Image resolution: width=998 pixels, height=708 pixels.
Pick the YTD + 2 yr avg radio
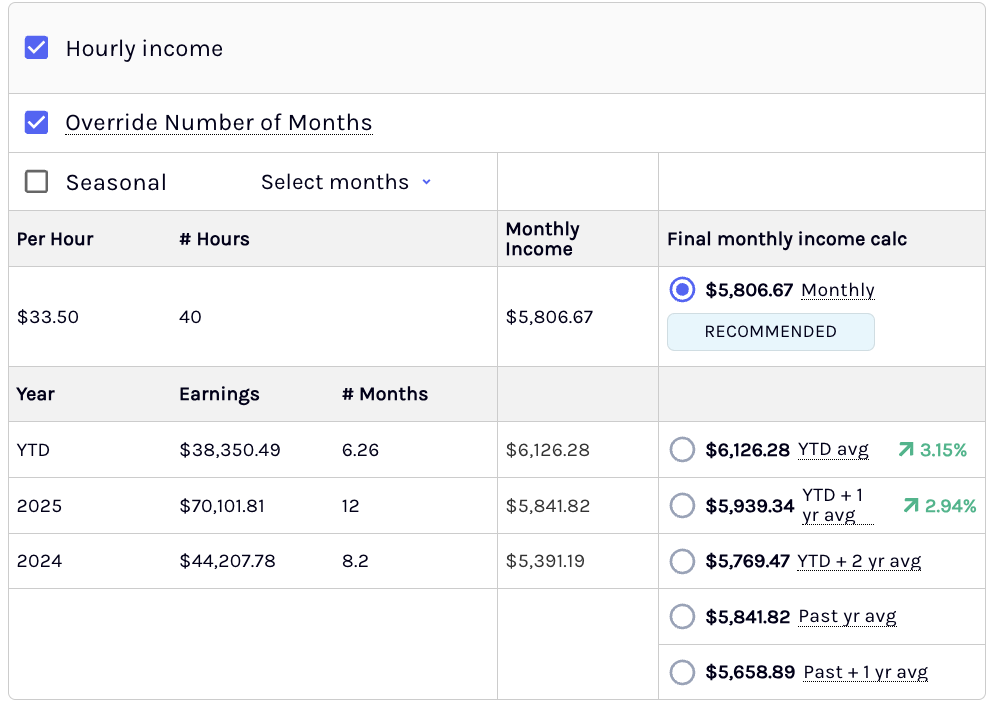[x=682, y=561]
